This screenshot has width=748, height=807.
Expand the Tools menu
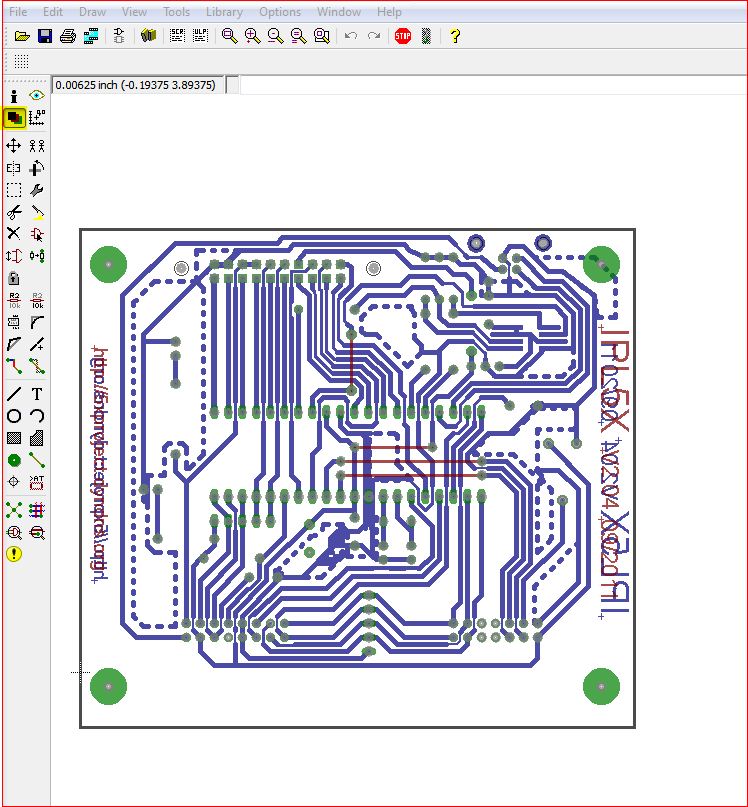click(x=176, y=11)
